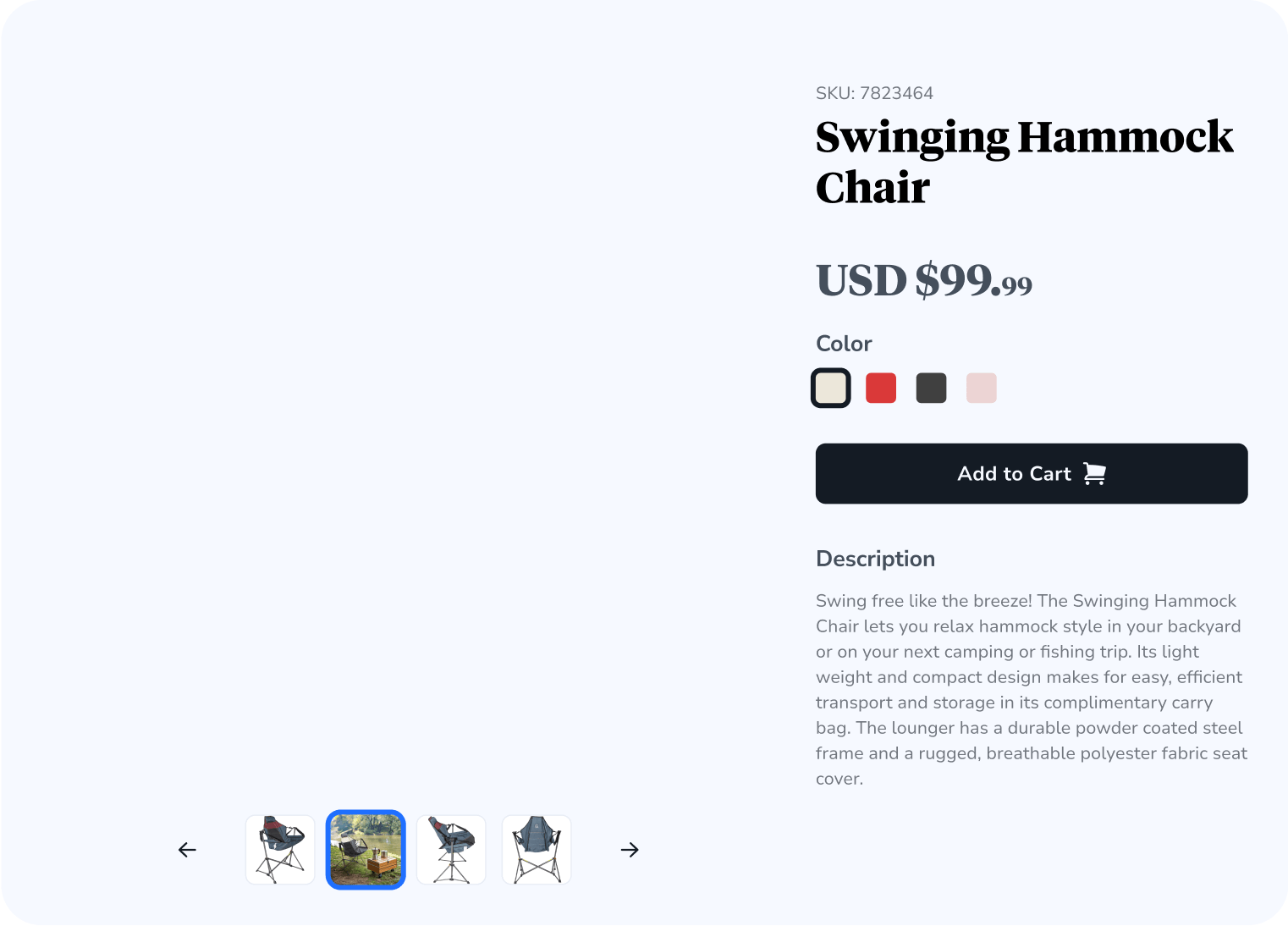This screenshot has height=926, width=1288.
Task: Click the previous image left arrow
Action: 187,850
